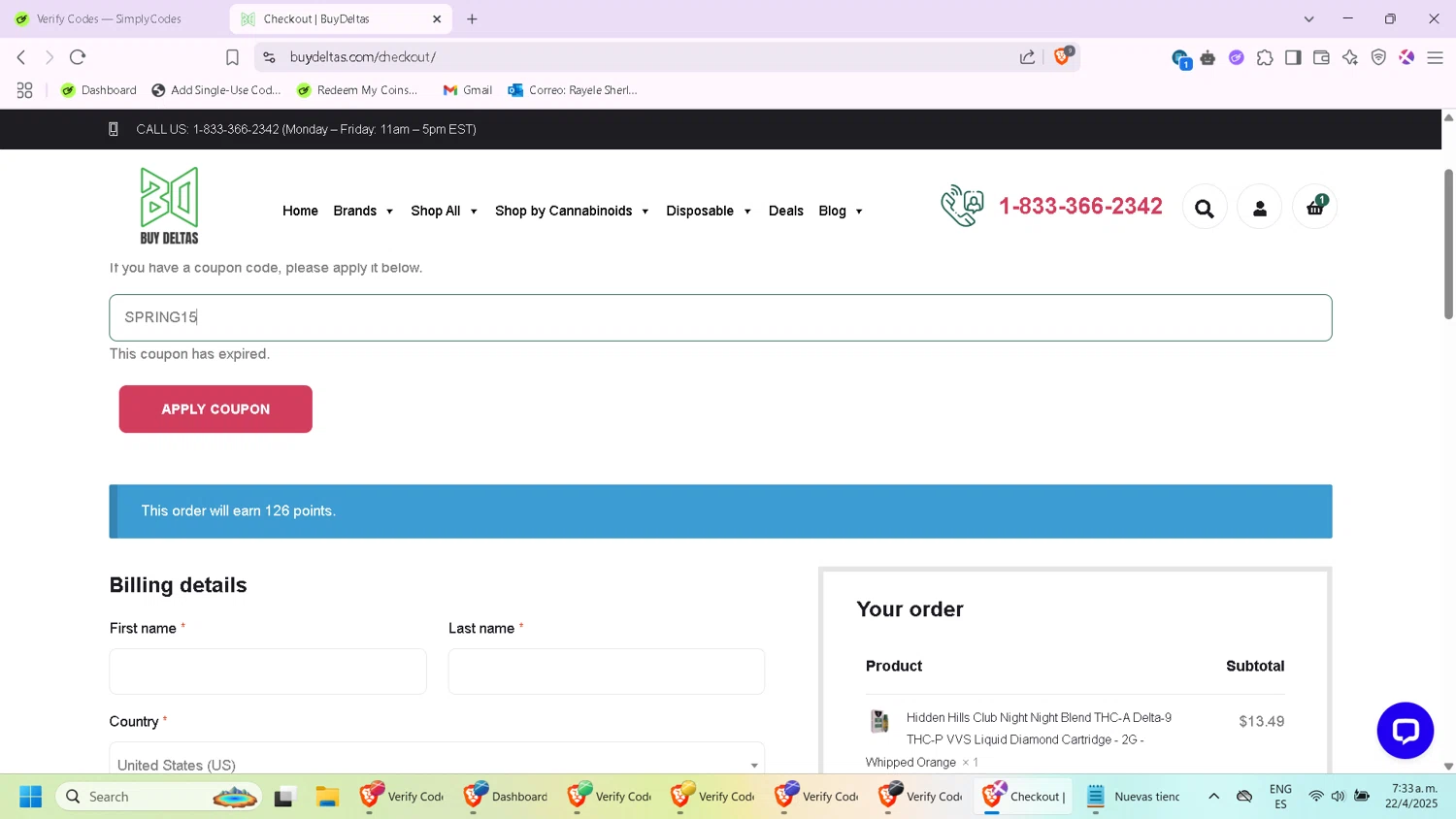Click the Last name field

tap(607, 672)
